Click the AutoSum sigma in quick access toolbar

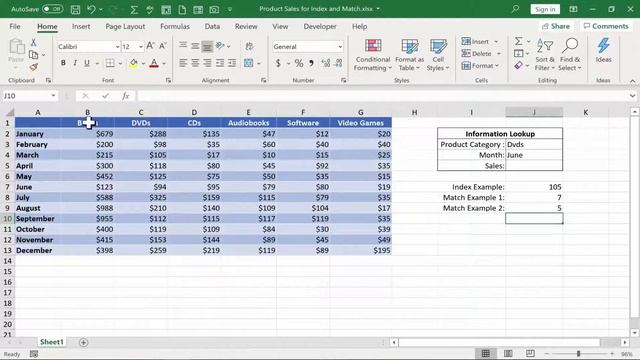pyautogui.click(x=134, y=9)
